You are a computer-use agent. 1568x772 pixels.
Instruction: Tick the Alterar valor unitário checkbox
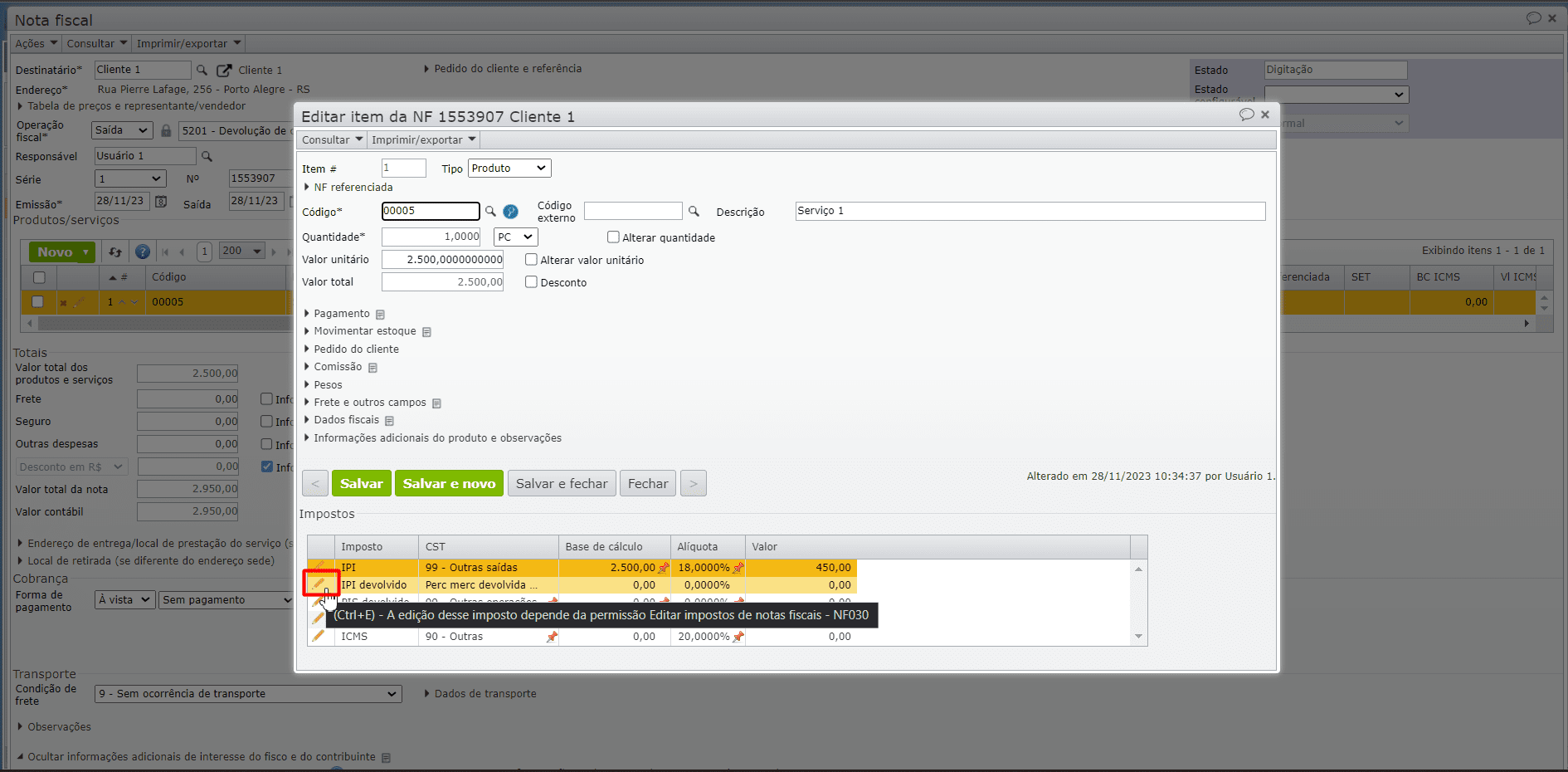(532, 260)
